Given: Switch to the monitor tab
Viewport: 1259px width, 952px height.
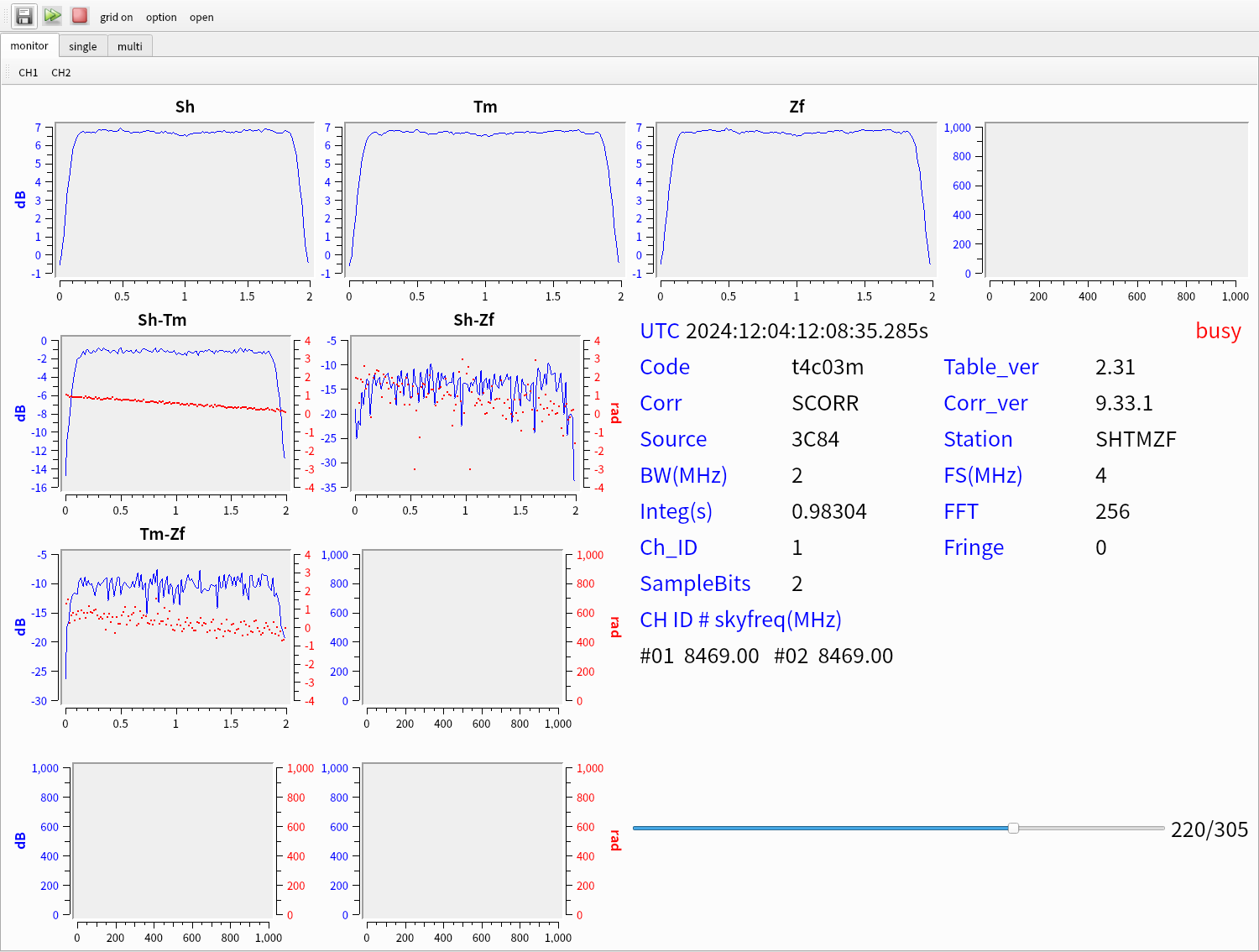Looking at the screenshot, I should coord(29,46).
